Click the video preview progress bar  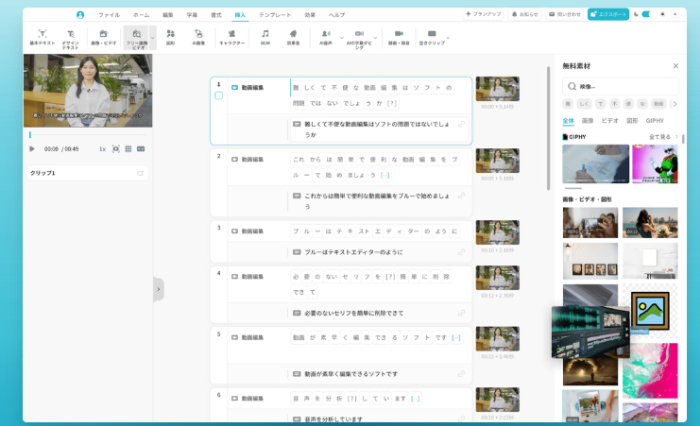[88, 134]
